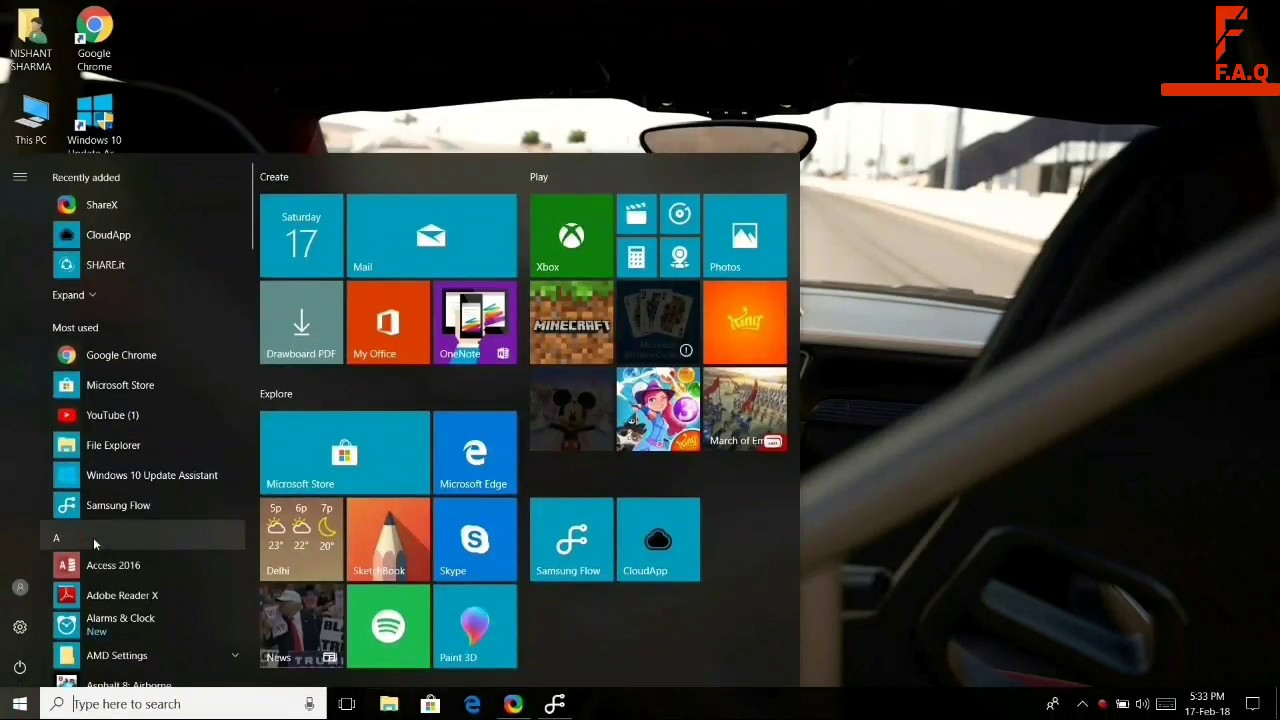The image size is (1280, 720).
Task: Show hidden system tray icons
Action: pyautogui.click(x=1082, y=704)
